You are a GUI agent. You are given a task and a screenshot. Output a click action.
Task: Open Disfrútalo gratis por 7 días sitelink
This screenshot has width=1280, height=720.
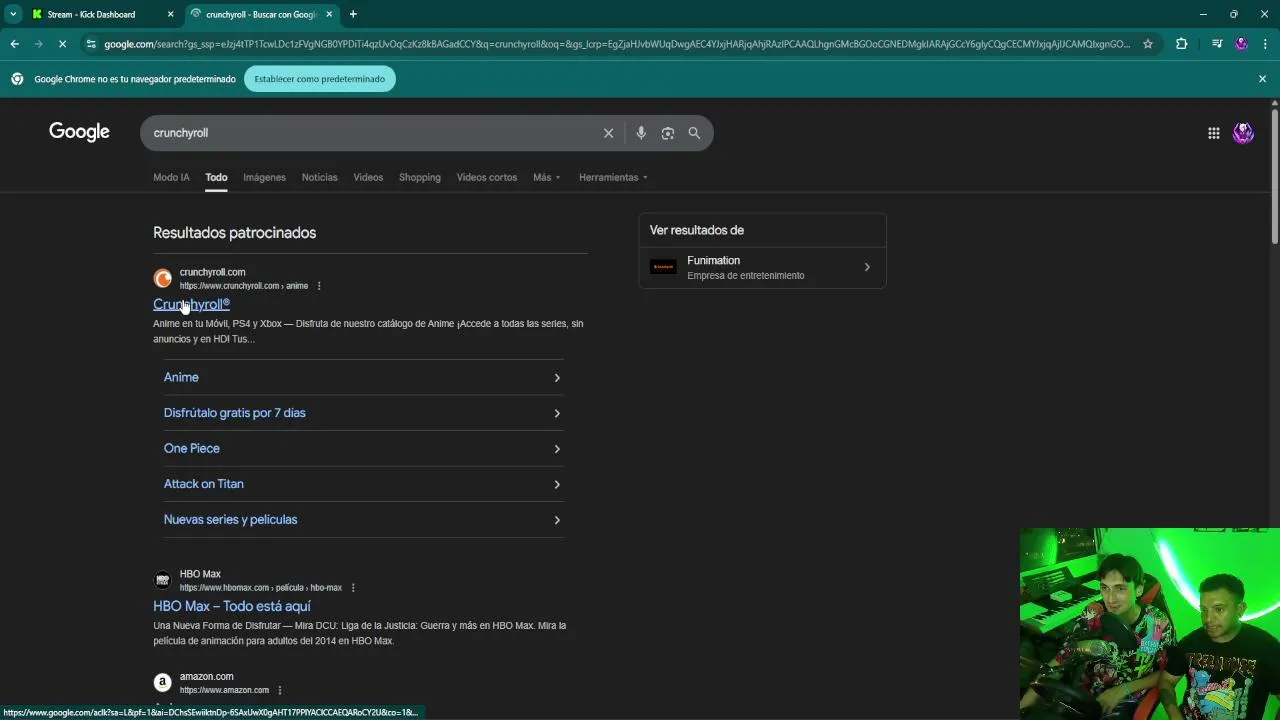tap(235, 413)
